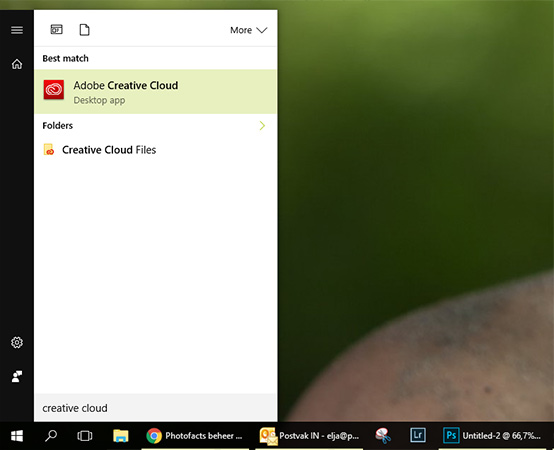Viewport: 554px width, 450px height.
Task: Go to Home in the search sidebar
Action: pyautogui.click(x=17, y=64)
